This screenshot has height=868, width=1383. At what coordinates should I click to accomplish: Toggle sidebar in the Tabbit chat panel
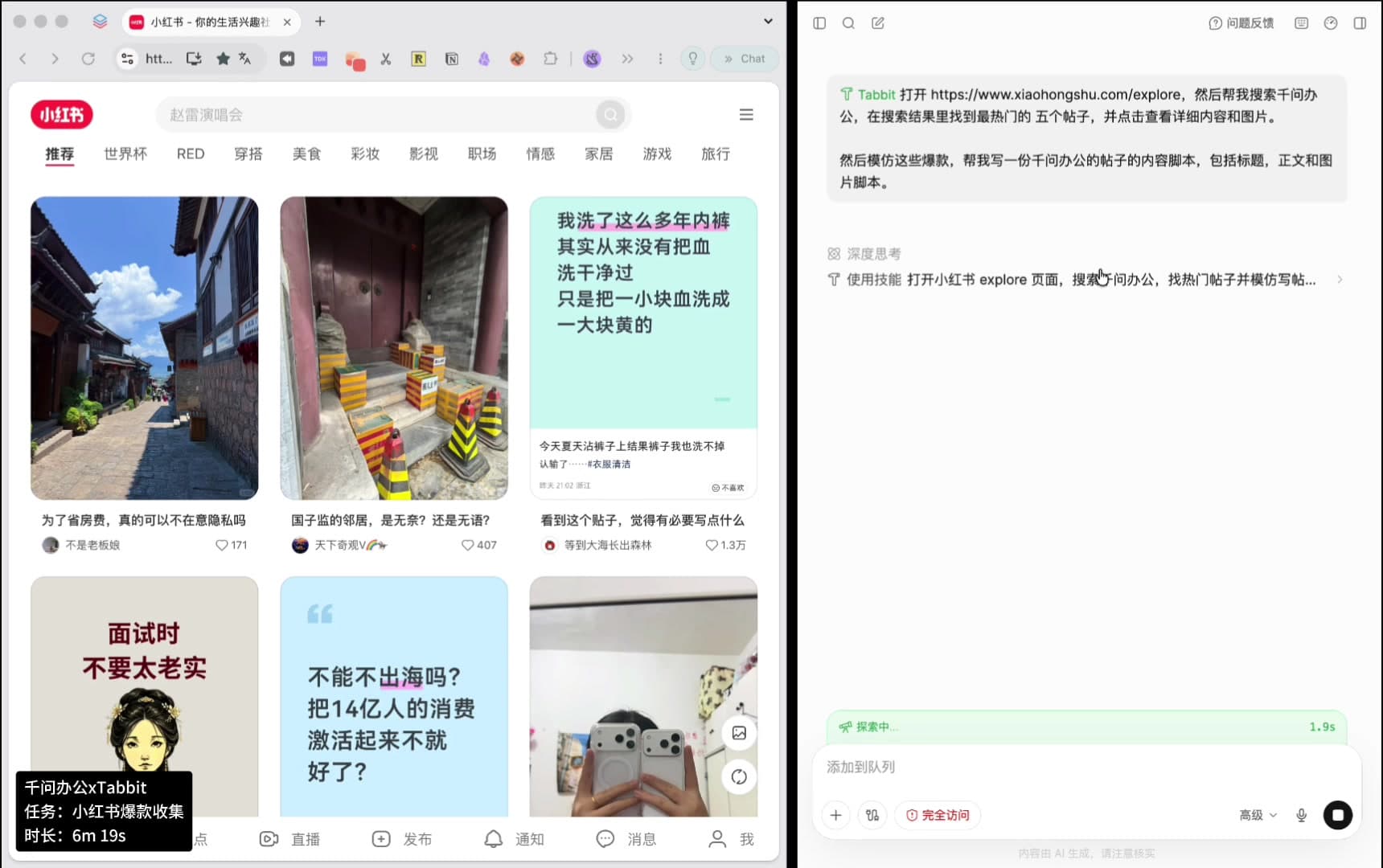click(x=819, y=23)
